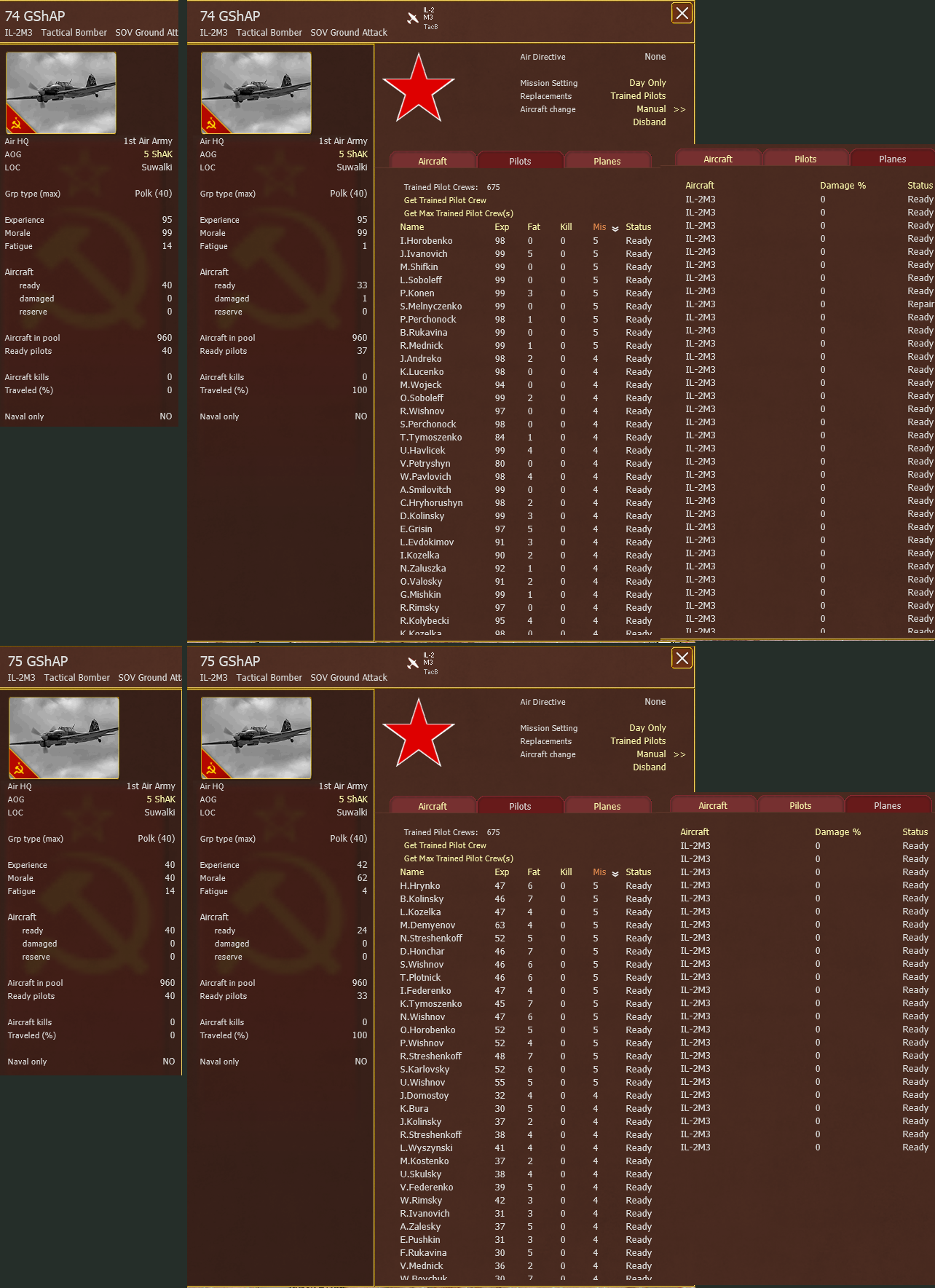This screenshot has width=935, height=1288.
Task: Click Manual aircraft change for 75 GShAP
Action: [651, 754]
